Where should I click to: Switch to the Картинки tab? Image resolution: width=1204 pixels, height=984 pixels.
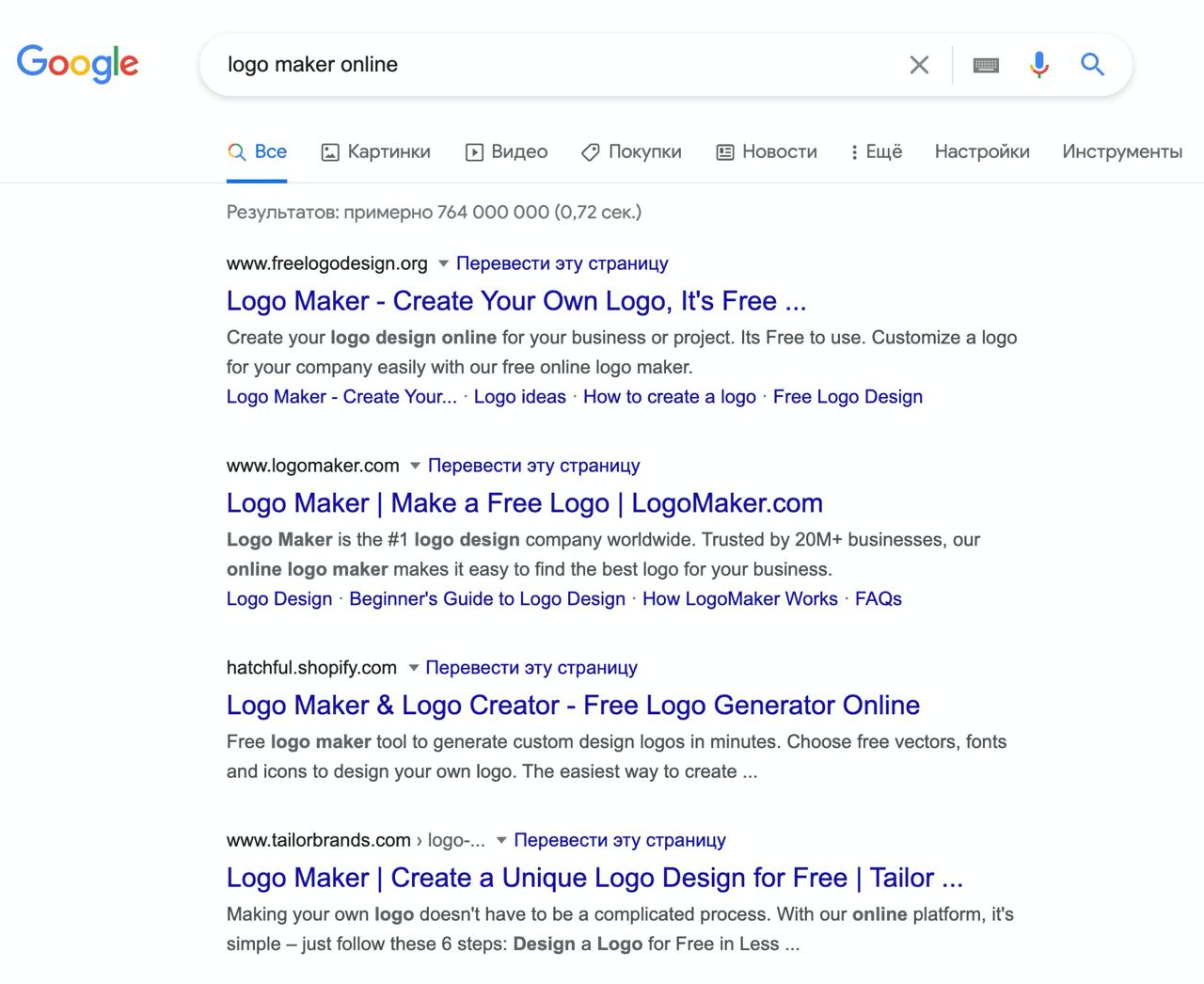coord(375,151)
